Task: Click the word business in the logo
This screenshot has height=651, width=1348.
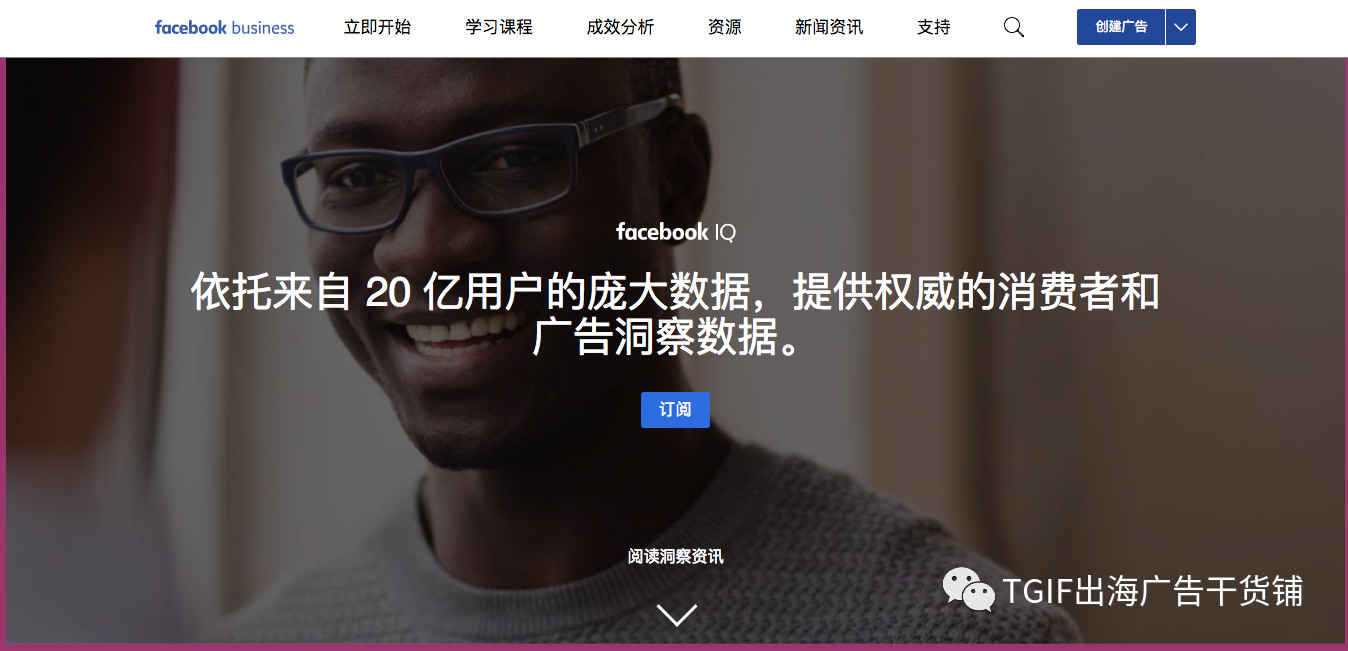Action: coord(263,28)
